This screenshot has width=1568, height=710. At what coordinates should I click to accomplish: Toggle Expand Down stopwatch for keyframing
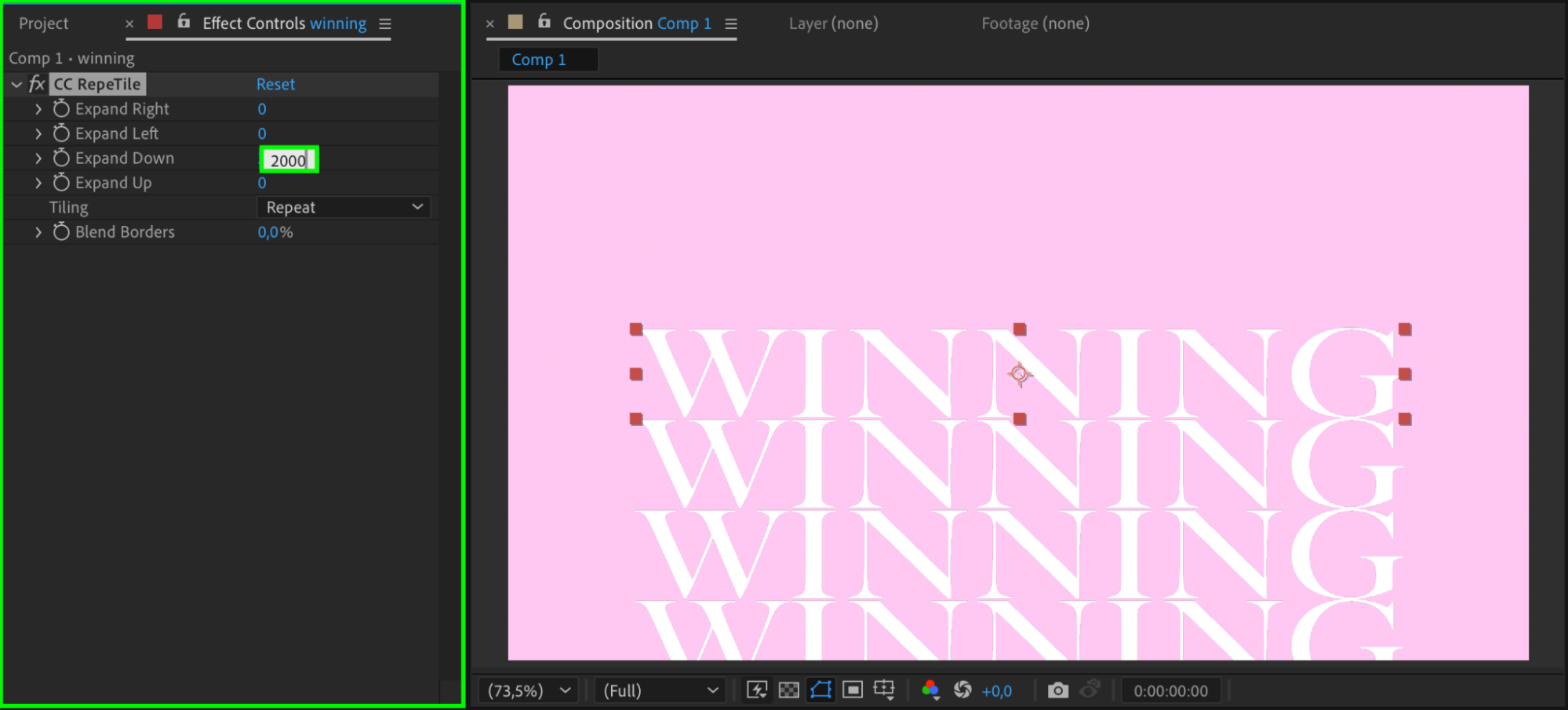(61, 158)
